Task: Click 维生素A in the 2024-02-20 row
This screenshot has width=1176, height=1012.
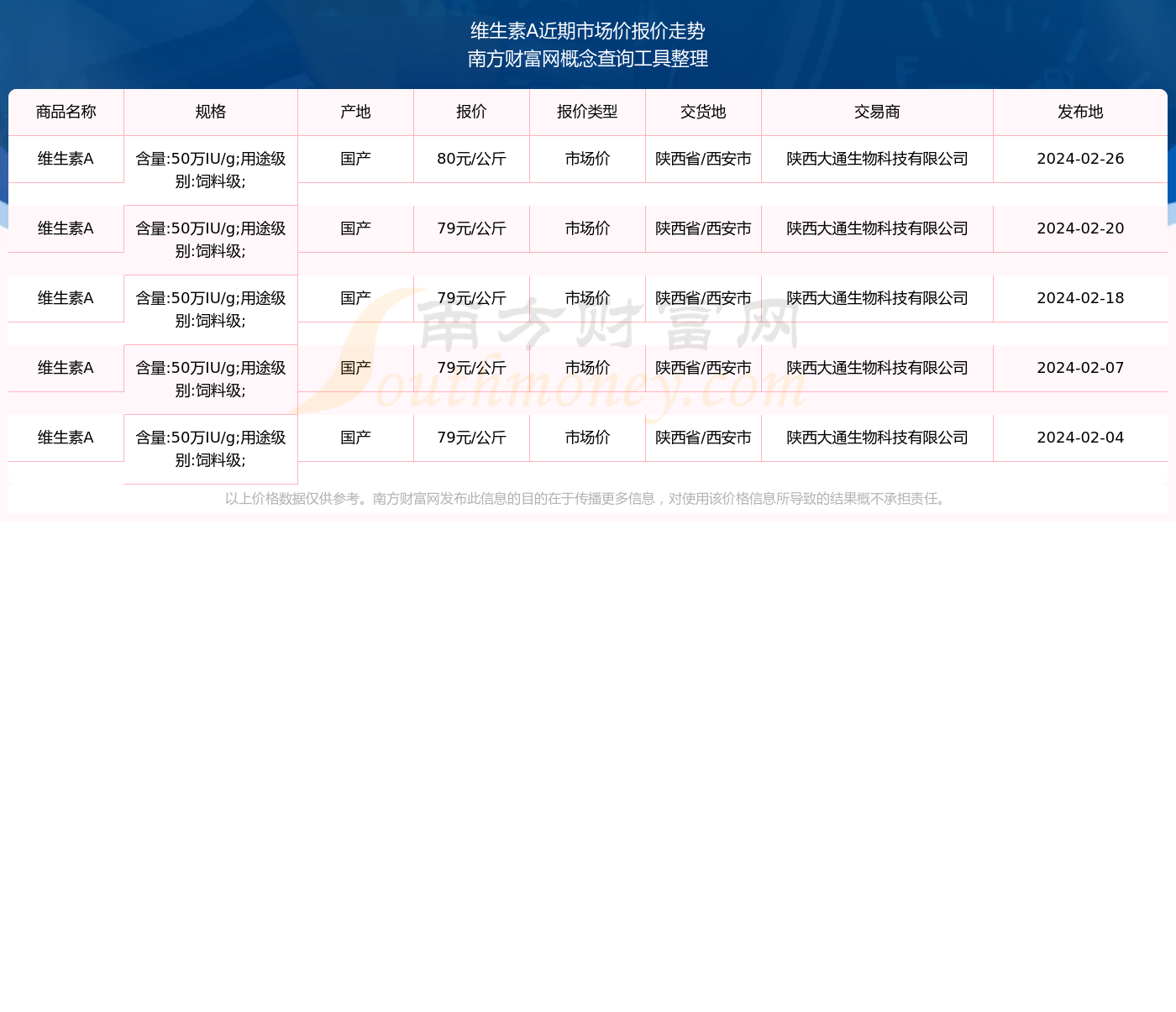Action: (x=66, y=228)
